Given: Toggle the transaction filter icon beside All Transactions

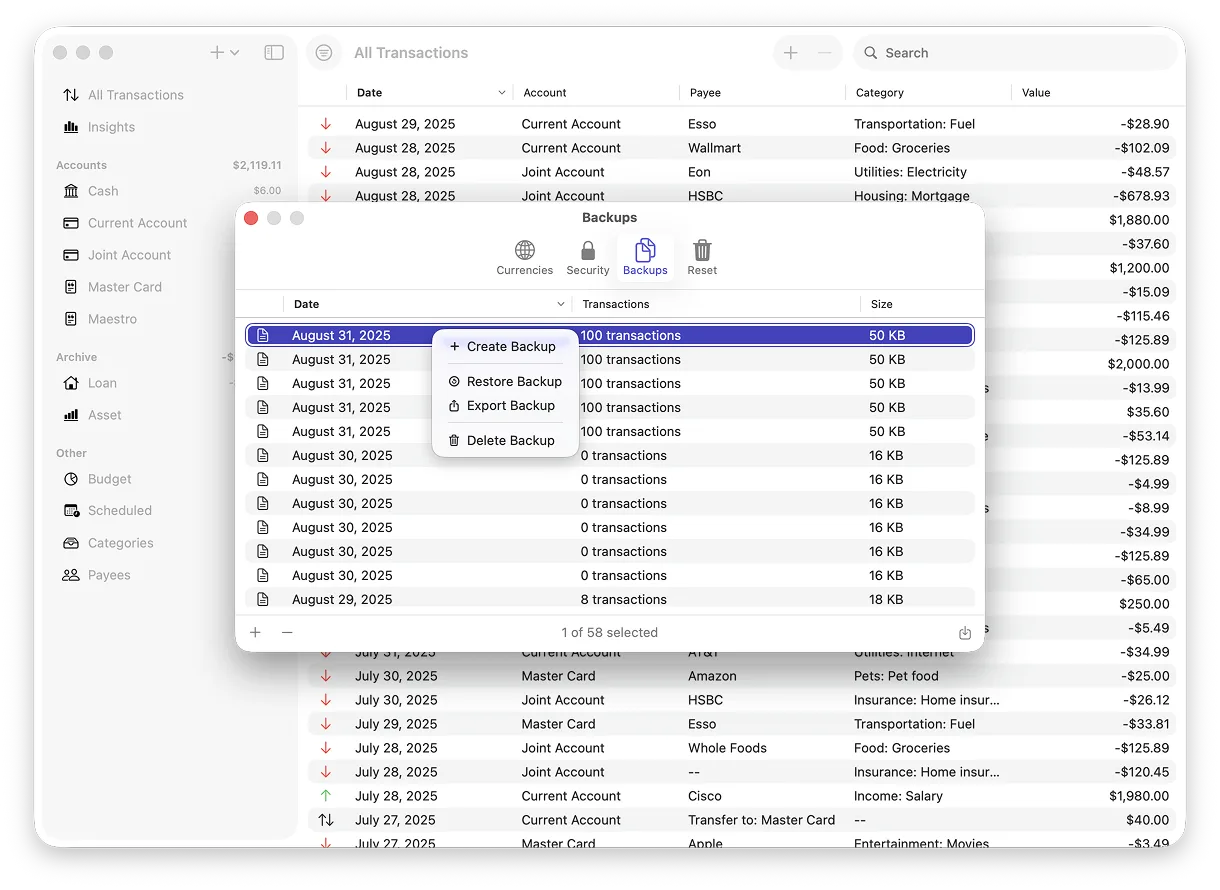Looking at the screenshot, I should pyautogui.click(x=323, y=52).
